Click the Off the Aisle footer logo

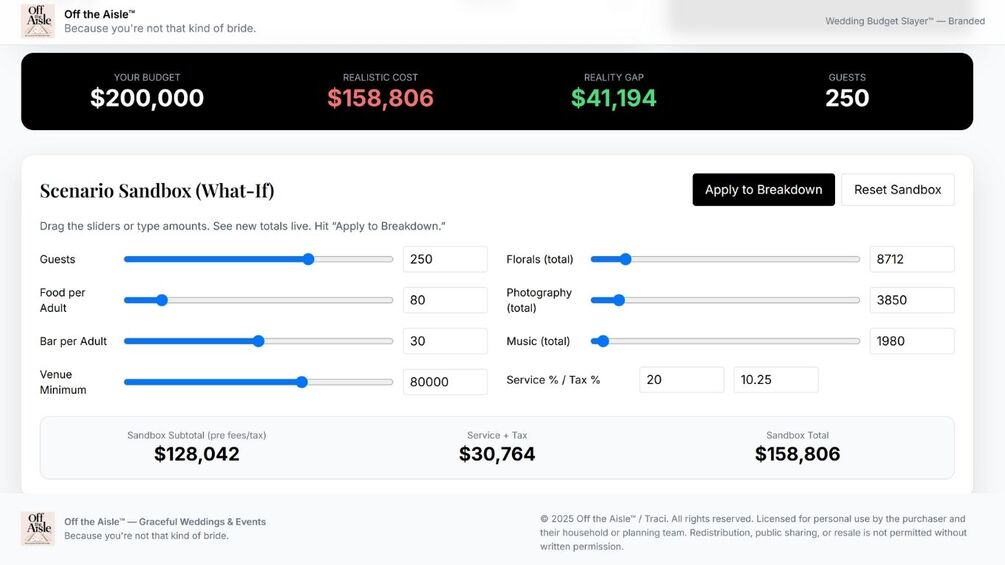coord(38,528)
